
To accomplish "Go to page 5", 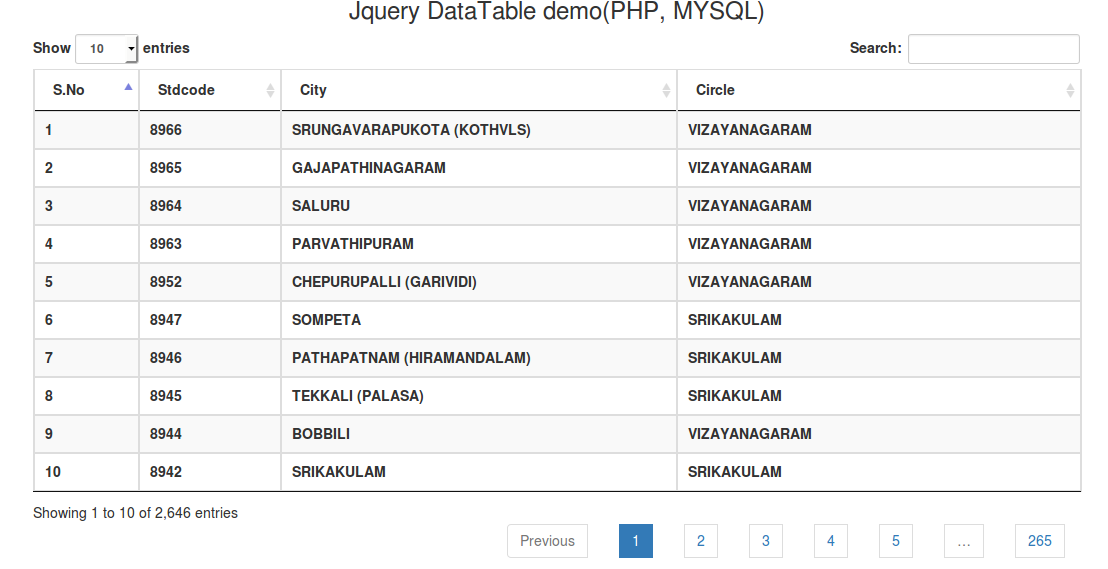I will (896, 541).
